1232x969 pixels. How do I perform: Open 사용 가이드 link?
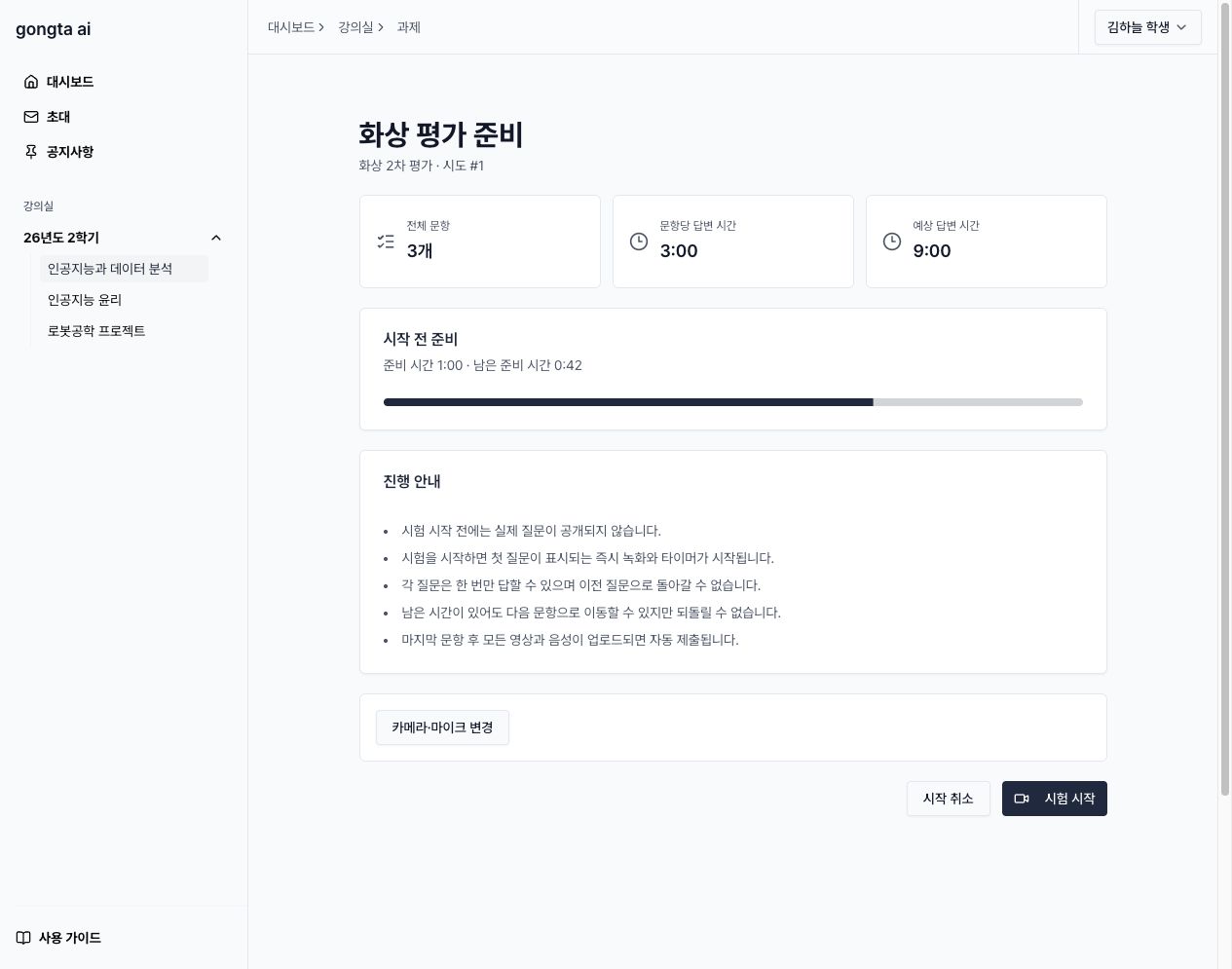tap(58, 938)
